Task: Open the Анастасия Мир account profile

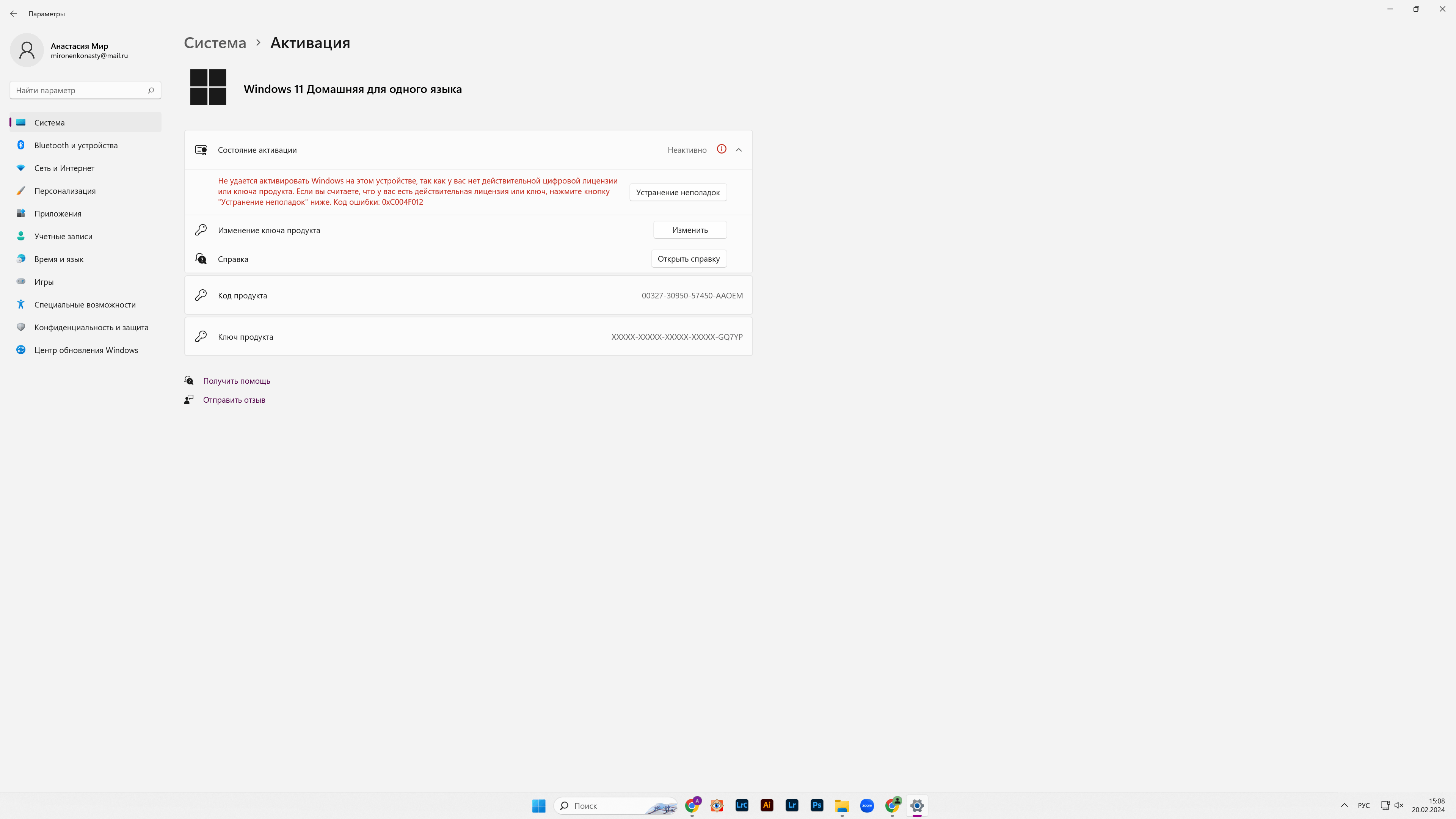Action: point(69,50)
